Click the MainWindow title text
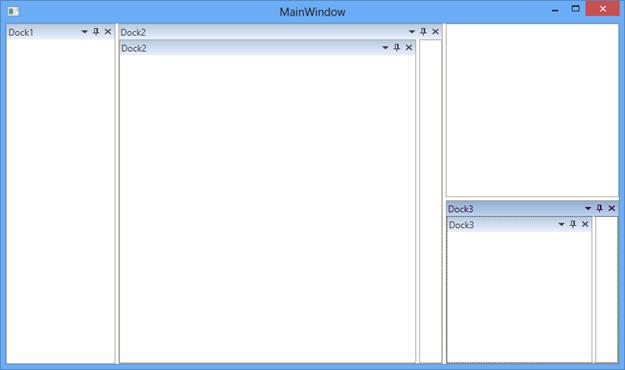The height and width of the screenshot is (370, 625). [312, 12]
